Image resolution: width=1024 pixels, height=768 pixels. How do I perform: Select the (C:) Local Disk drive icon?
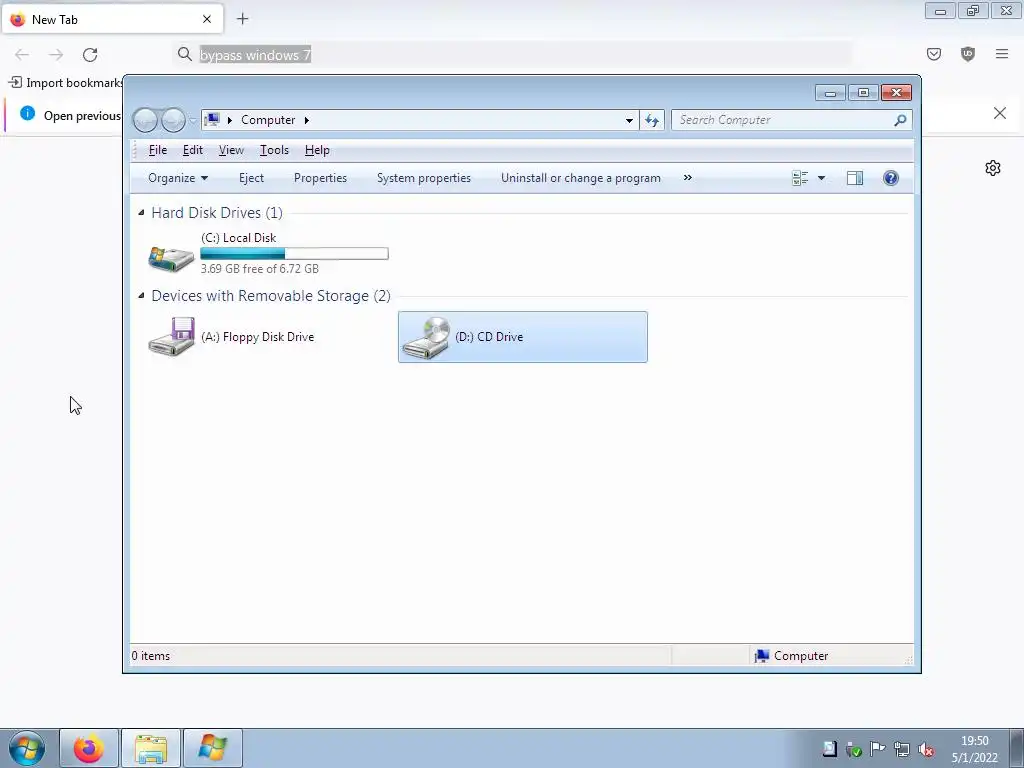click(171, 258)
